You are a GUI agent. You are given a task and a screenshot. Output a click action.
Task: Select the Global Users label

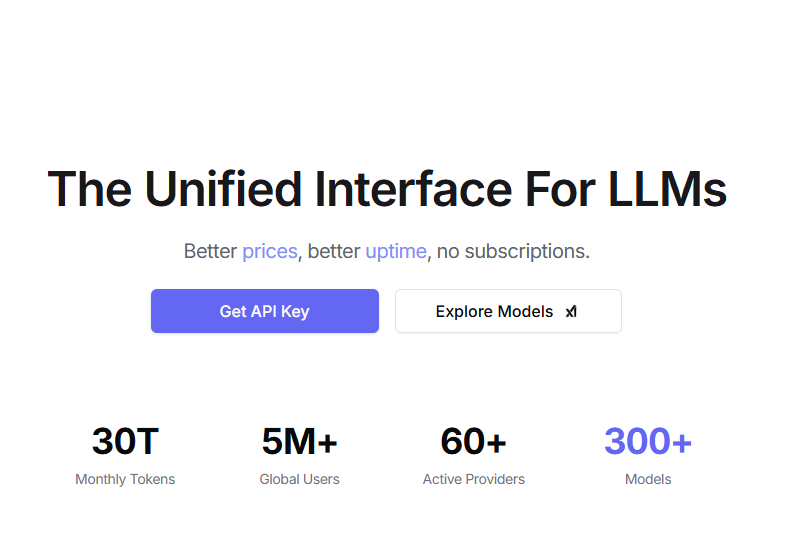pyautogui.click(x=299, y=480)
